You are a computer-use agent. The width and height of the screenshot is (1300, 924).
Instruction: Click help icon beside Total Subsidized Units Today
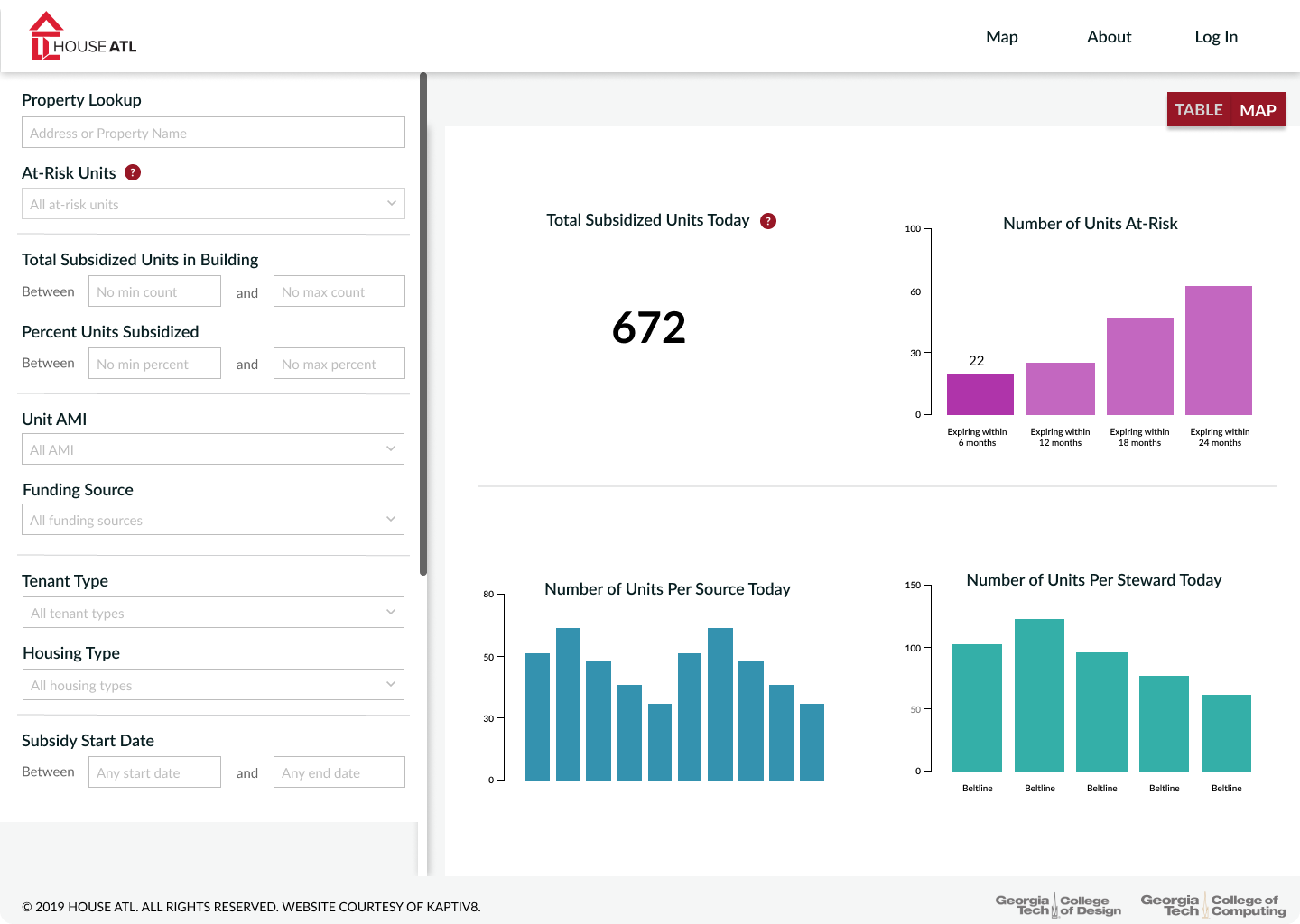pyautogui.click(x=768, y=221)
